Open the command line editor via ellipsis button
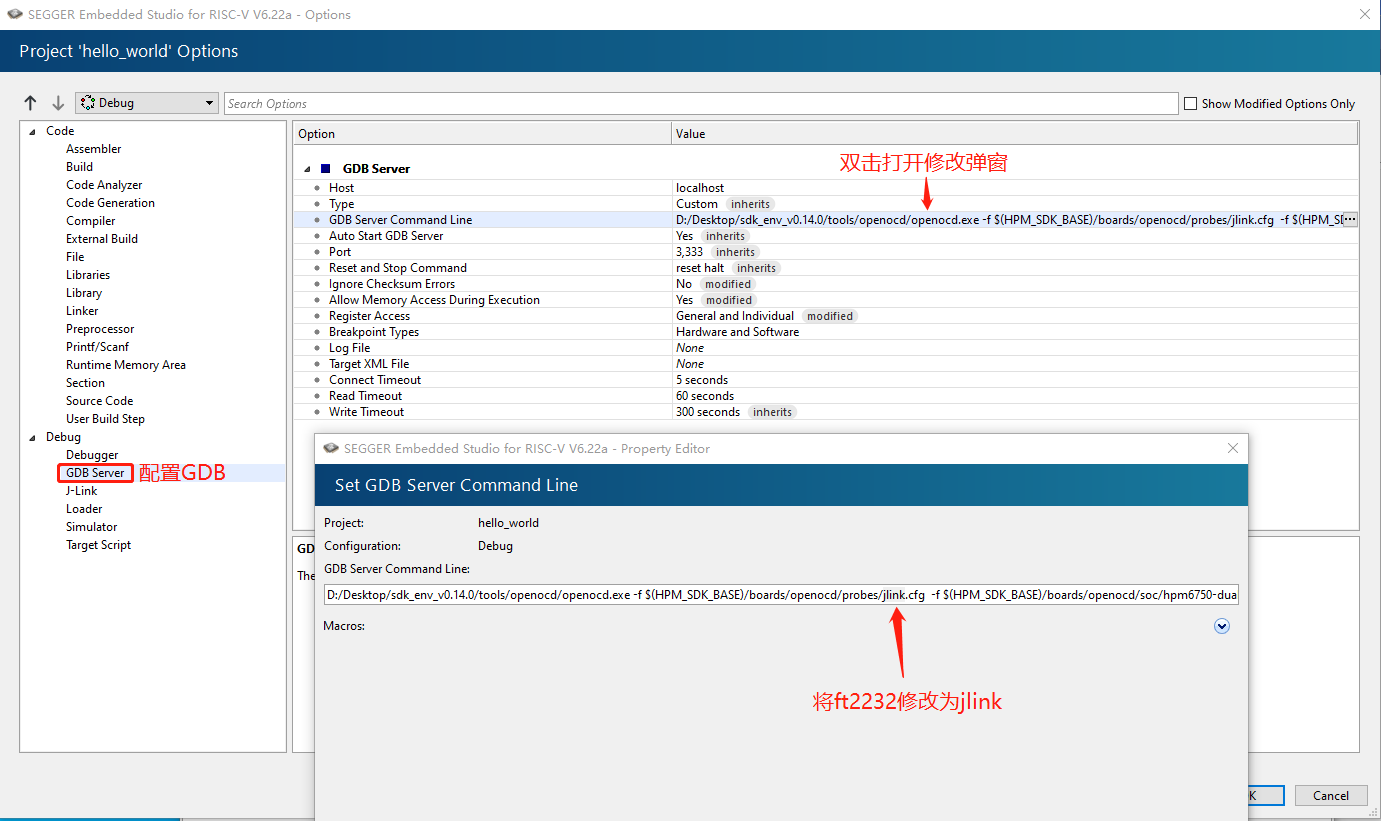1381x821 pixels. click(x=1348, y=220)
